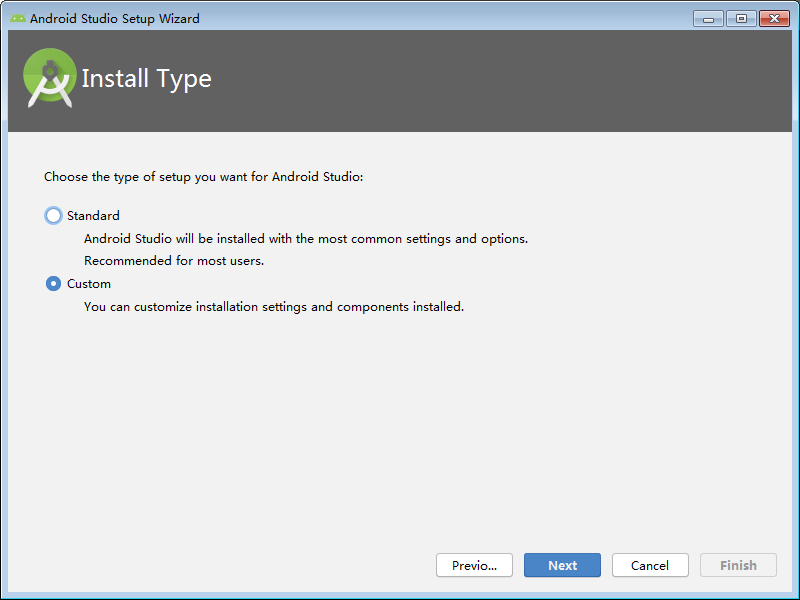Click the 'Custom' option label
800x600 pixels.
click(x=89, y=284)
